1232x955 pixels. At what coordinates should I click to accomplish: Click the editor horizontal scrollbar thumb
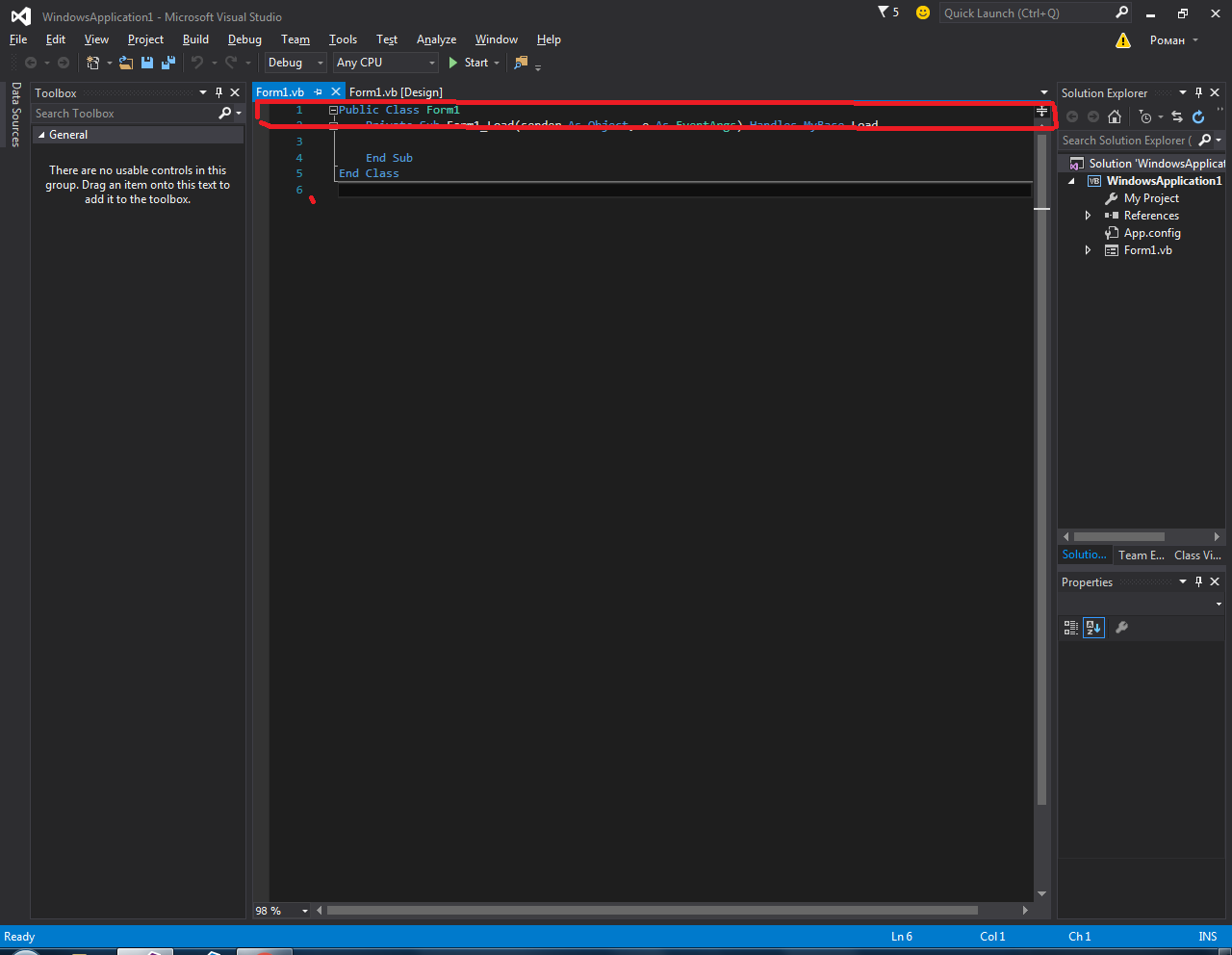tap(653, 910)
